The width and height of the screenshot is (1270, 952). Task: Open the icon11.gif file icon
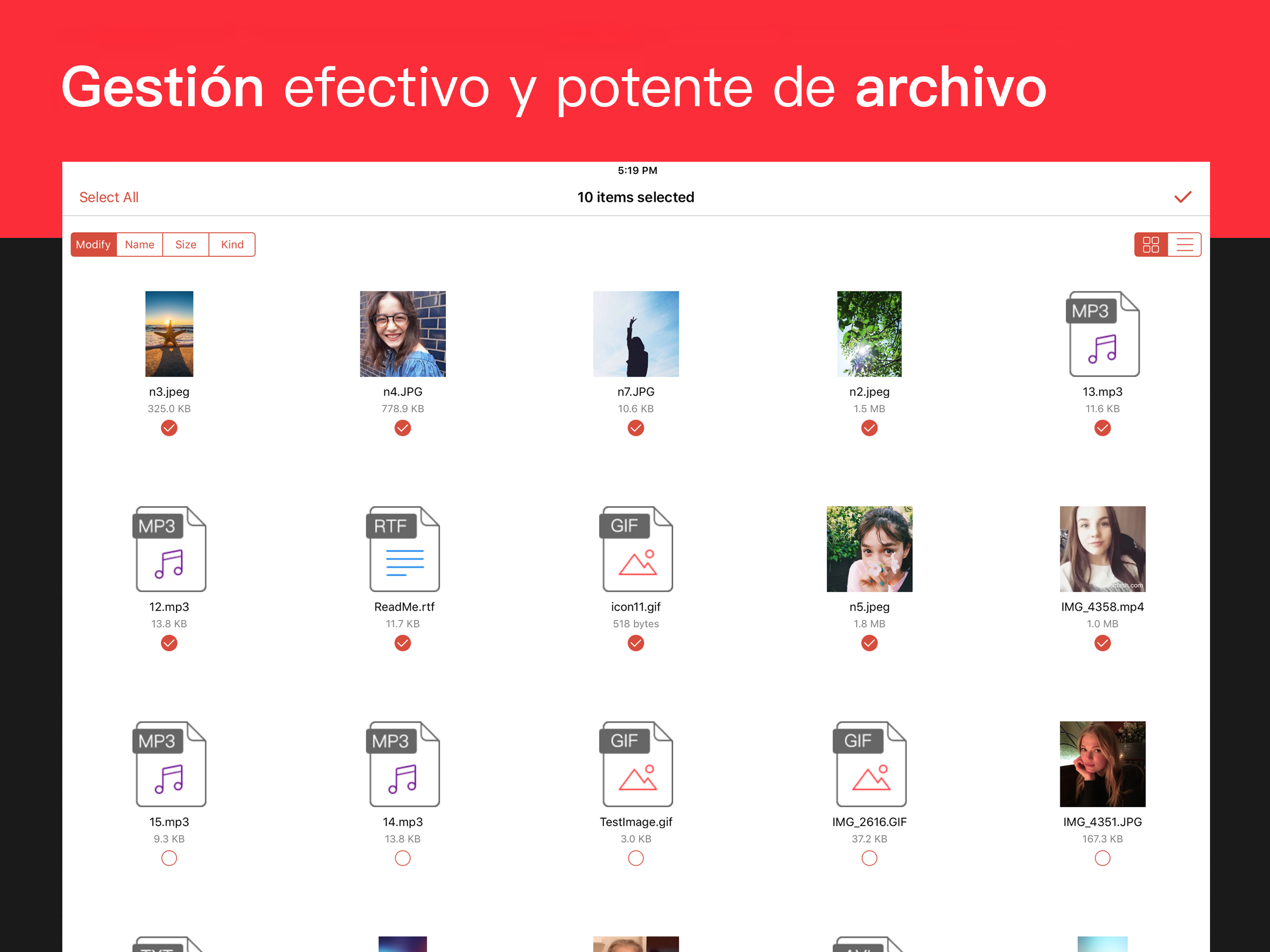[x=636, y=549]
